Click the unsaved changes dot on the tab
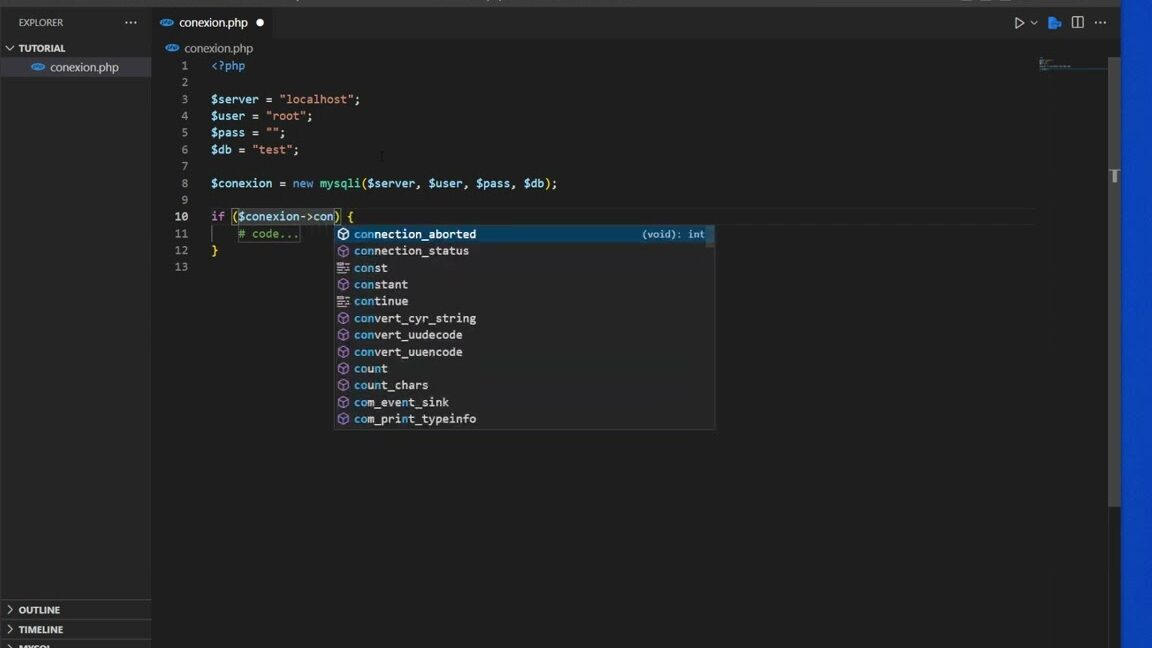The height and width of the screenshot is (648, 1152). (x=258, y=21)
